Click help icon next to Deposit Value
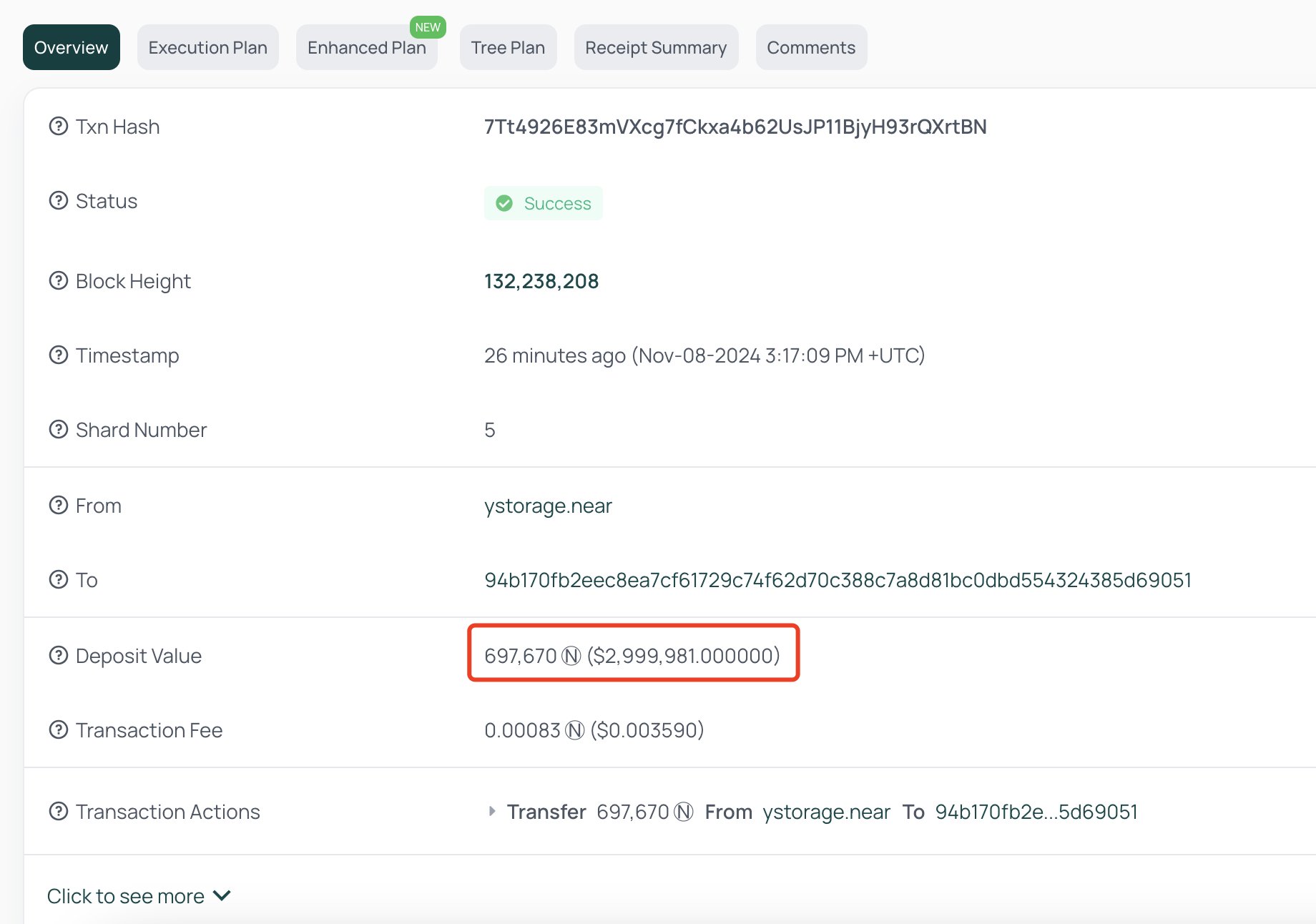Viewport: 1316px width, 924px height. (x=58, y=656)
